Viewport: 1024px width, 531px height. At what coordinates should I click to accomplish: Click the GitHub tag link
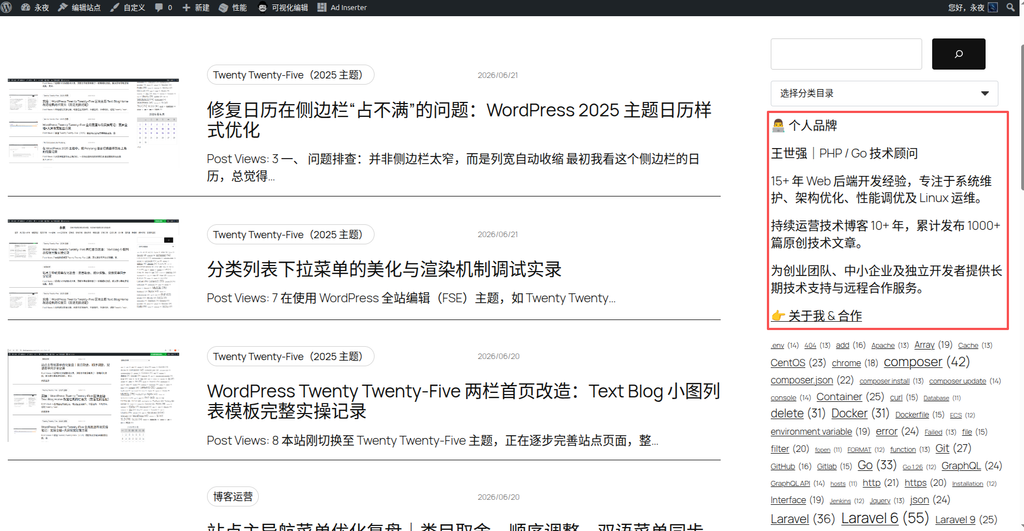(x=782, y=466)
